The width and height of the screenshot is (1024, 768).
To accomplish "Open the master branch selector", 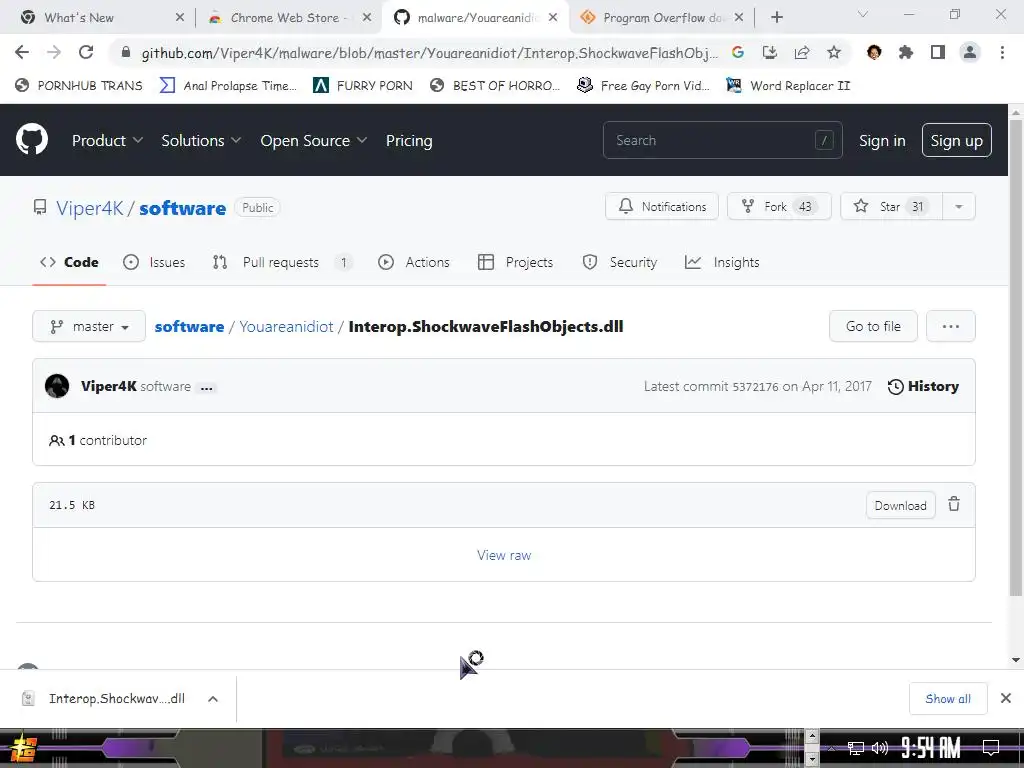I will coord(89,326).
